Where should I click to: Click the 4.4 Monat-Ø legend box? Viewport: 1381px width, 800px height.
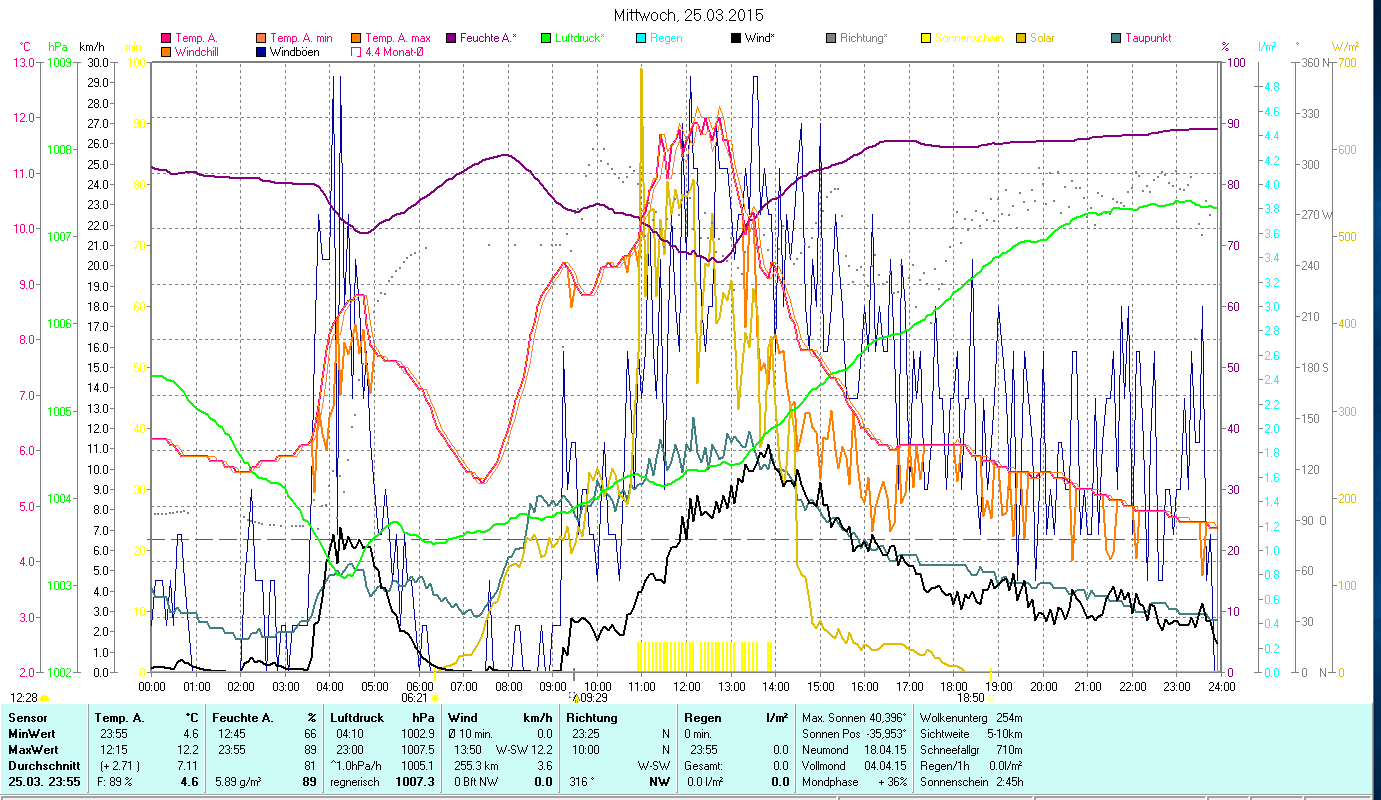click(356, 52)
